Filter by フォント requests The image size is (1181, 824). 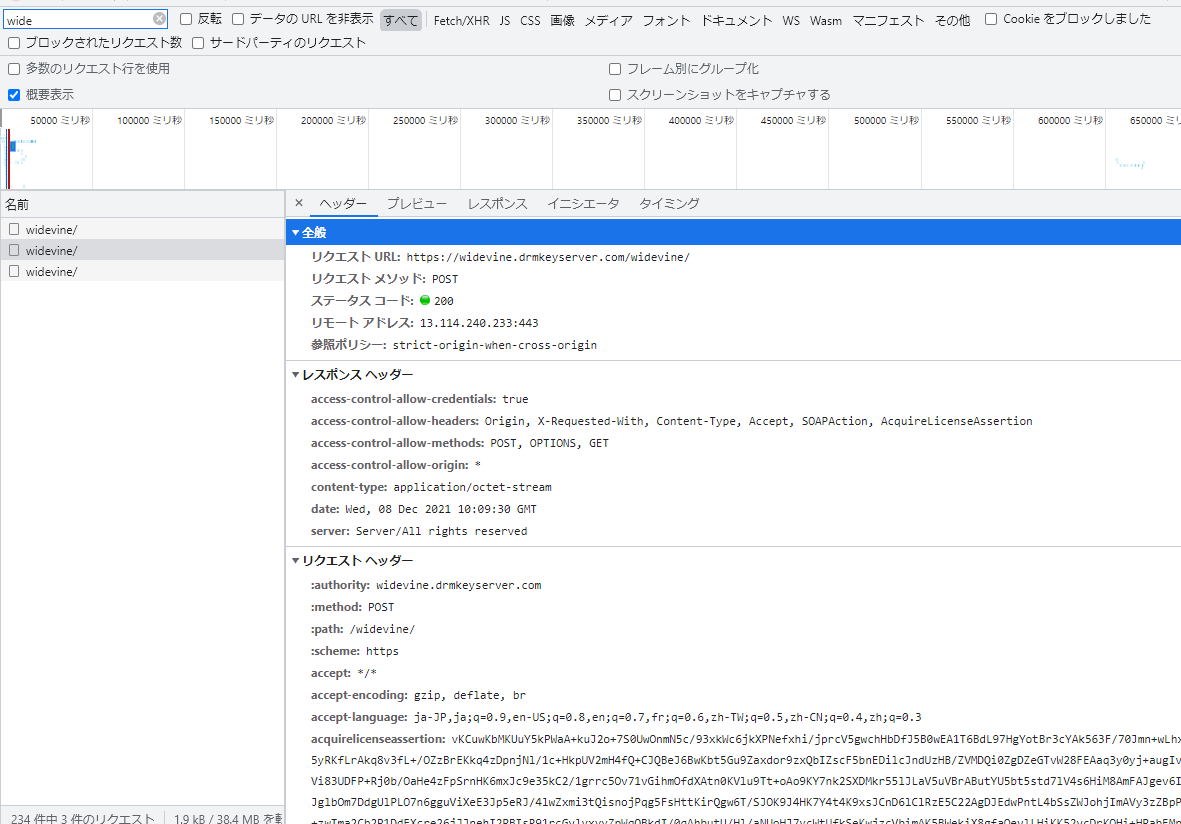coord(666,20)
